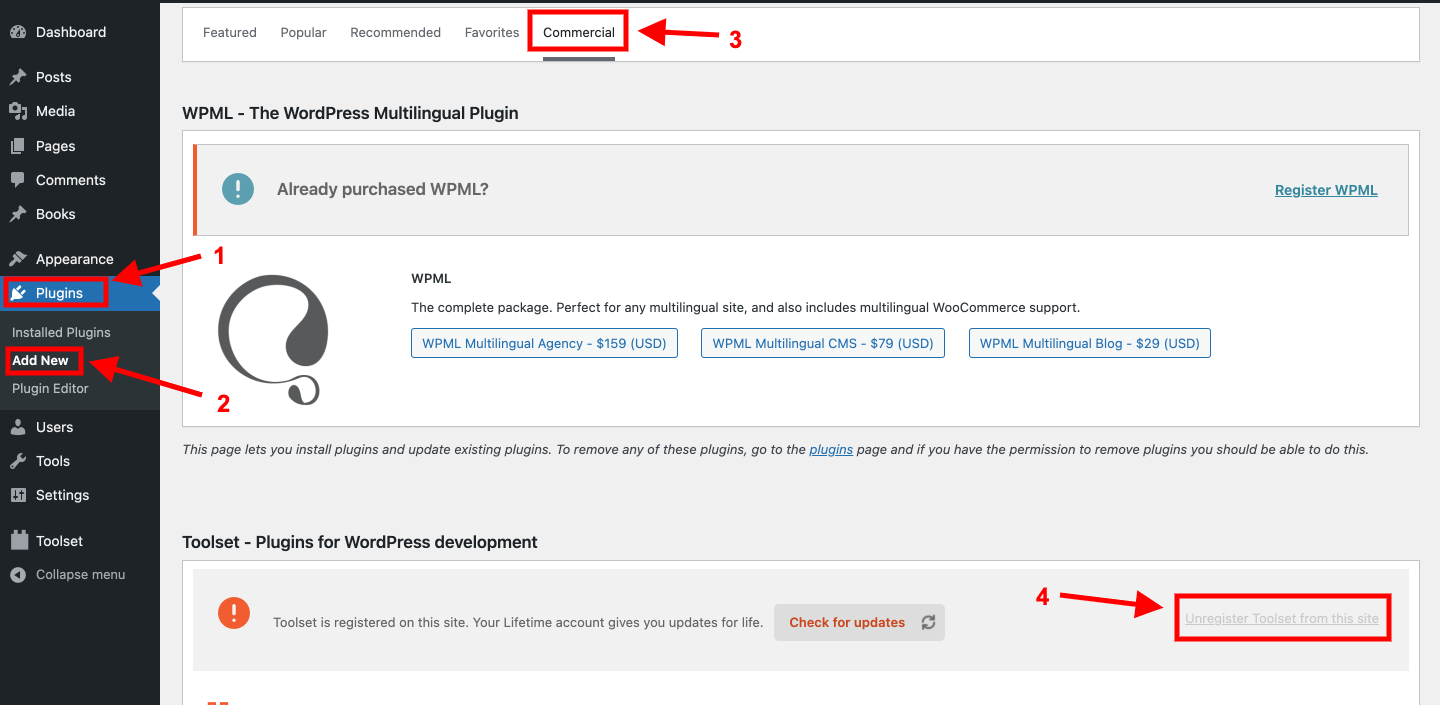Open the Comments menu label
Screen dimensions: 1440x705
[71, 180]
